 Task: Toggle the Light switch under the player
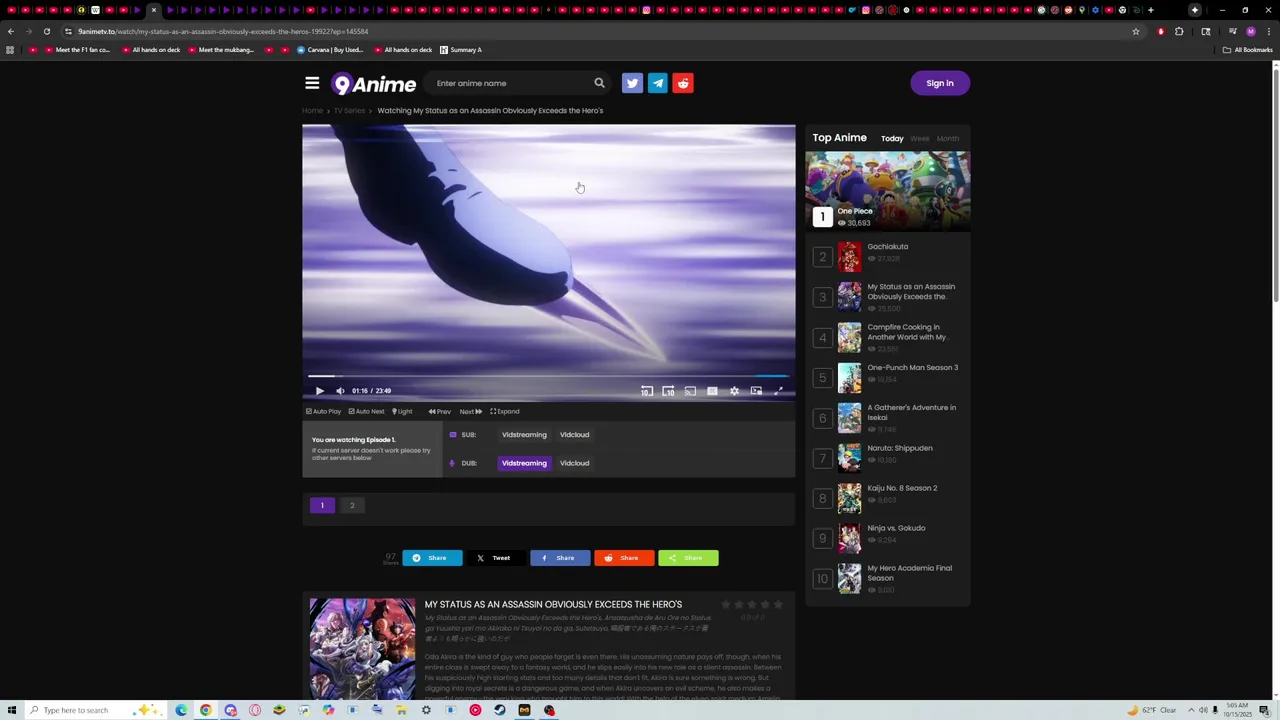[402, 411]
